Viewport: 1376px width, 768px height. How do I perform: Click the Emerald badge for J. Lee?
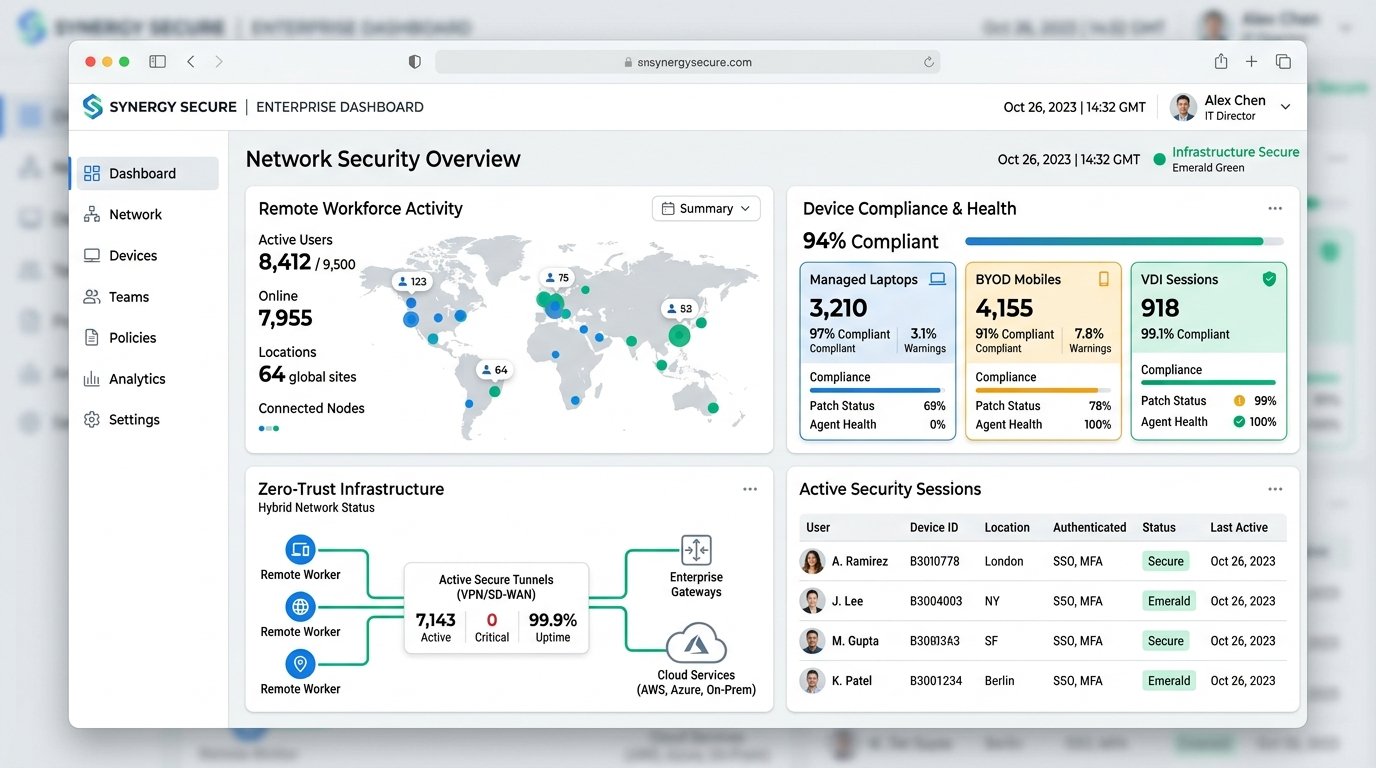1169,601
